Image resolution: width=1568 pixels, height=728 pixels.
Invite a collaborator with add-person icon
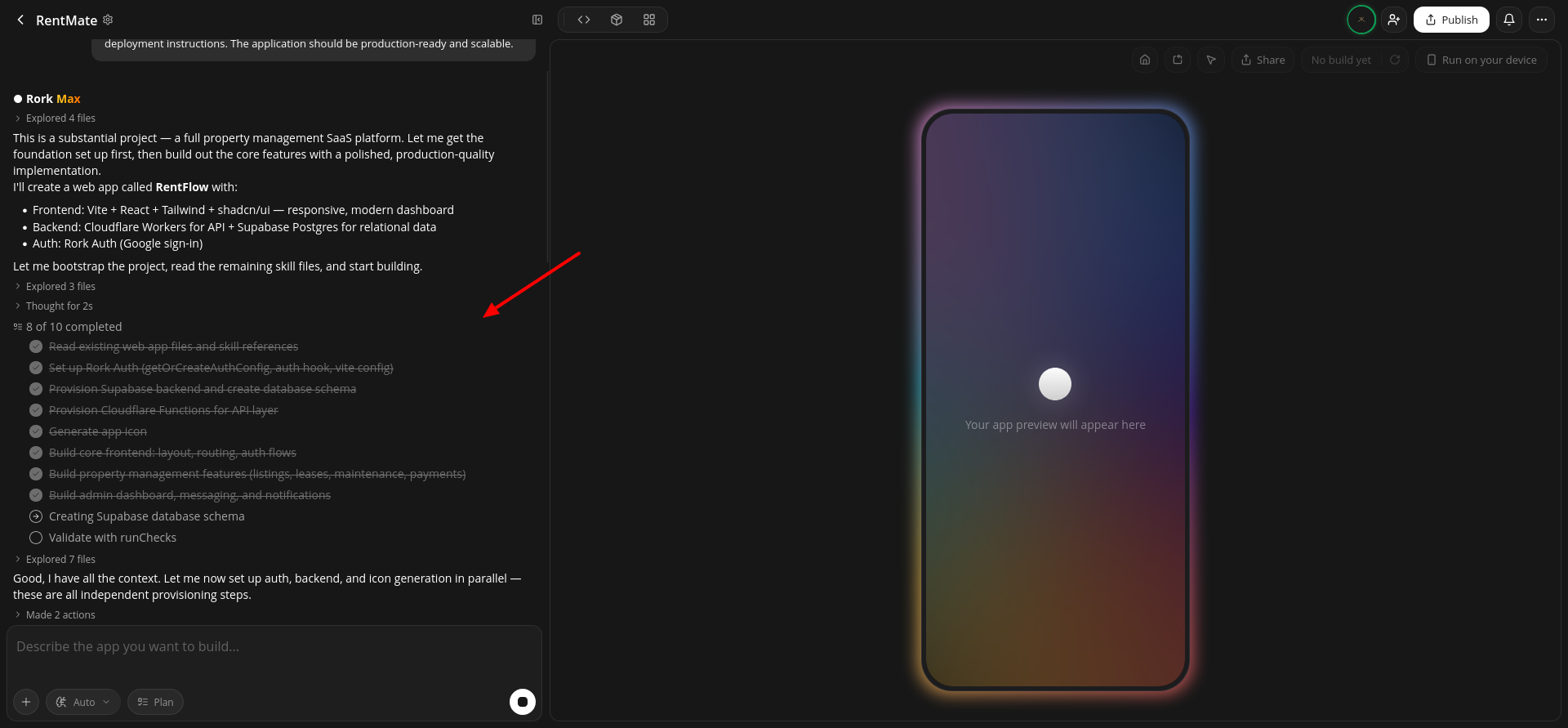[1394, 20]
